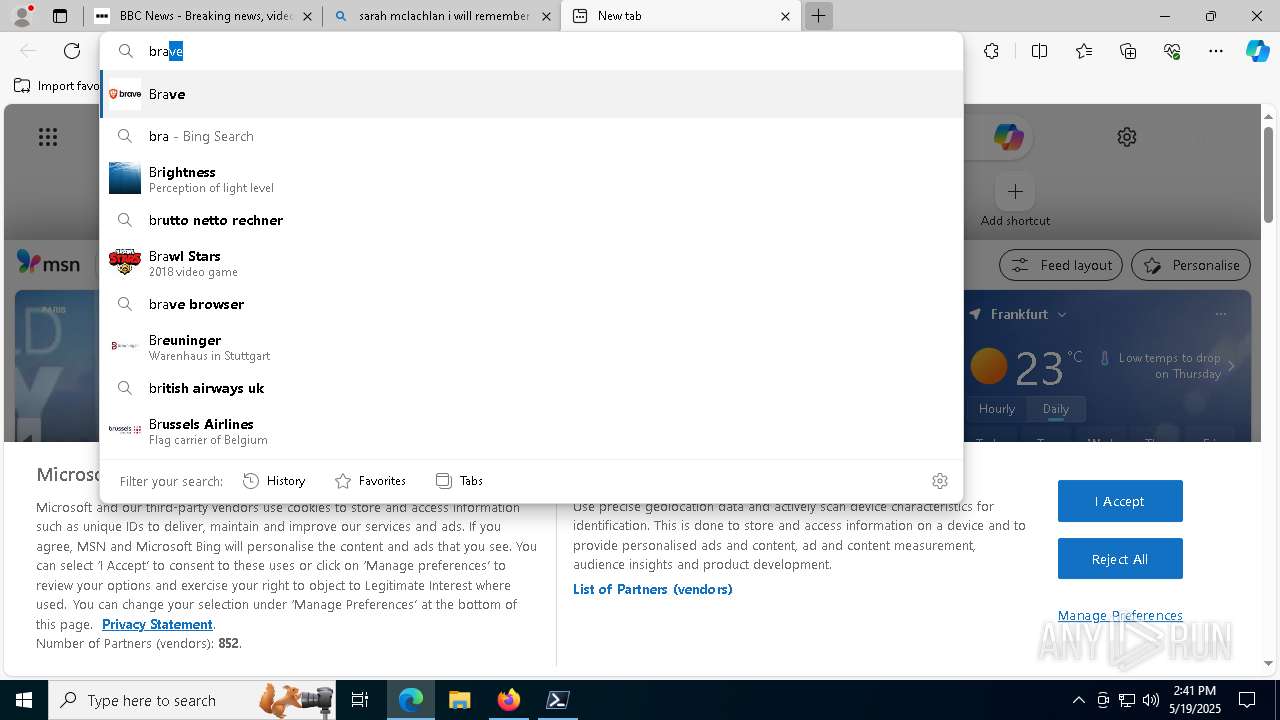Screen dimensions: 1280x720
Task: Open the msn logo link
Action: click(48, 263)
